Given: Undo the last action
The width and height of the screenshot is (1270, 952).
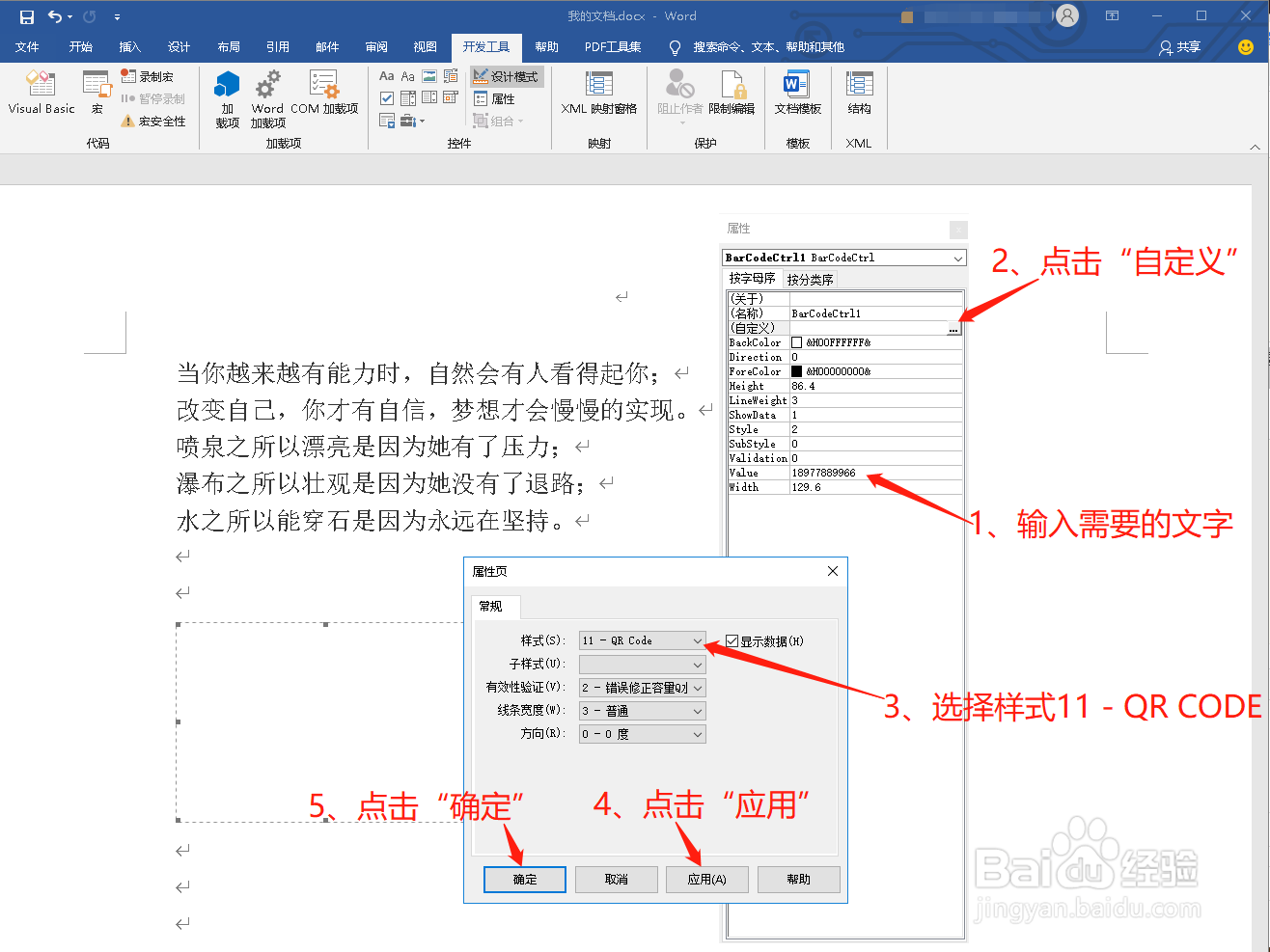Looking at the screenshot, I should pyautogui.click(x=55, y=16).
